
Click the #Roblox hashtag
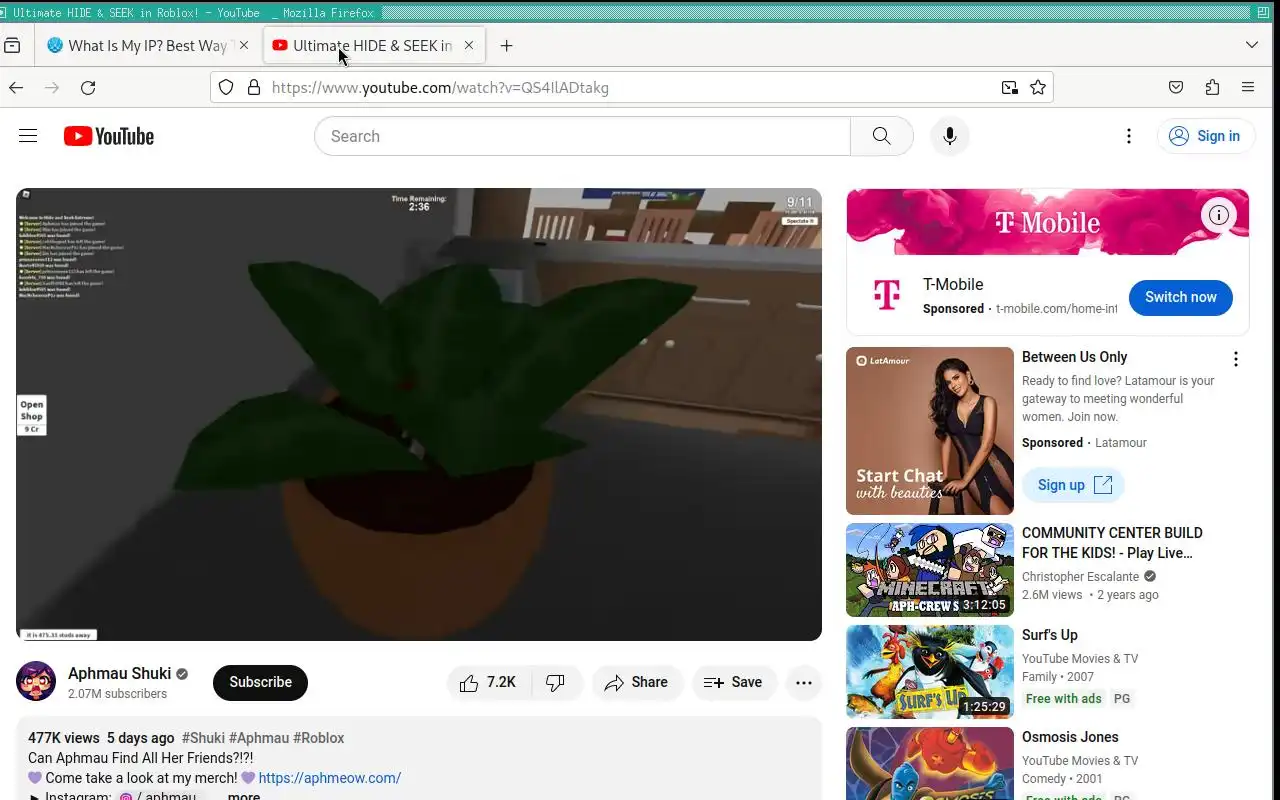click(x=318, y=738)
